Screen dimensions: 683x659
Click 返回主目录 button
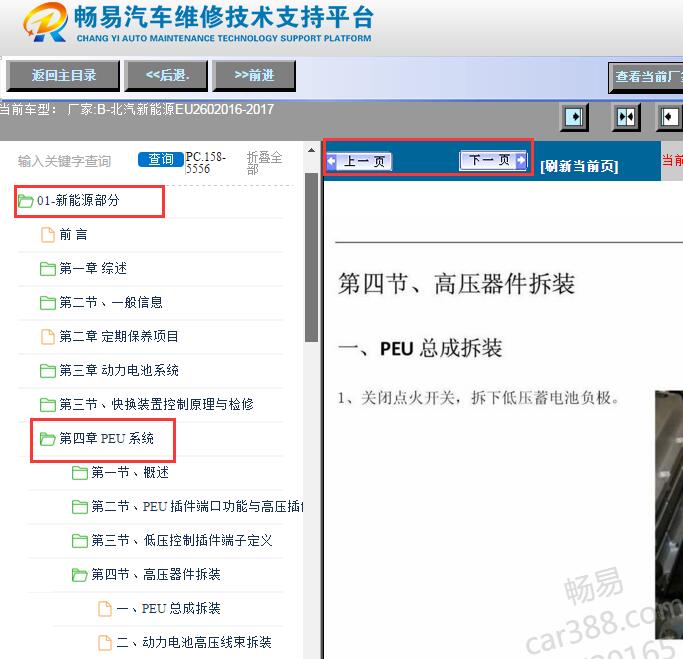pos(64,76)
